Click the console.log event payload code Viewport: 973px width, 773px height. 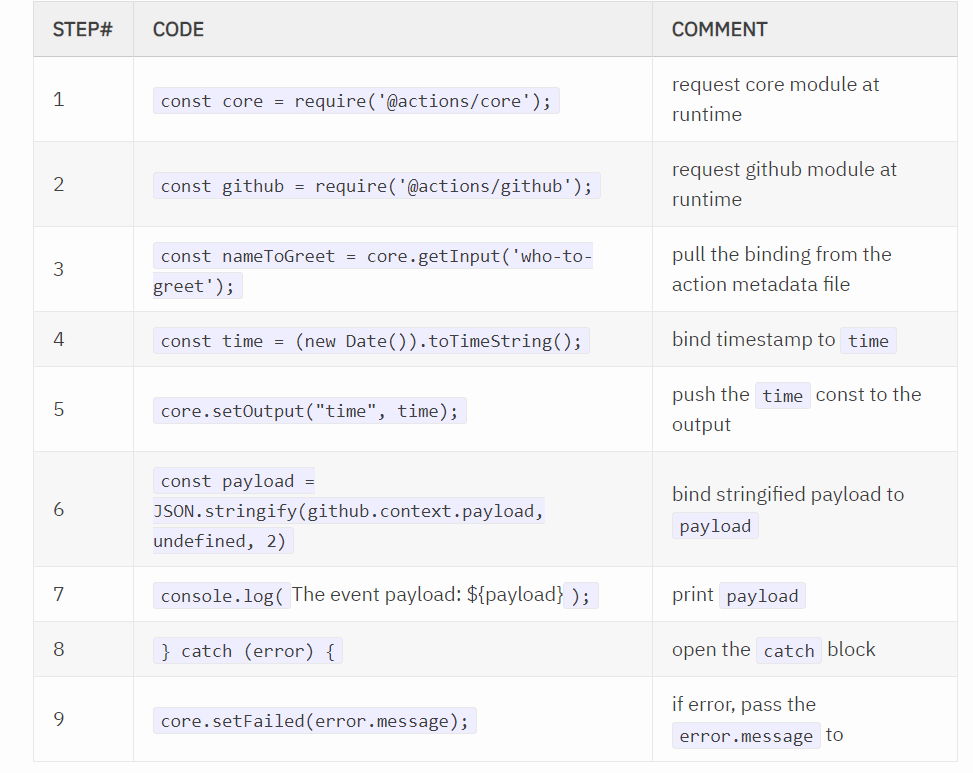pos(375,594)
